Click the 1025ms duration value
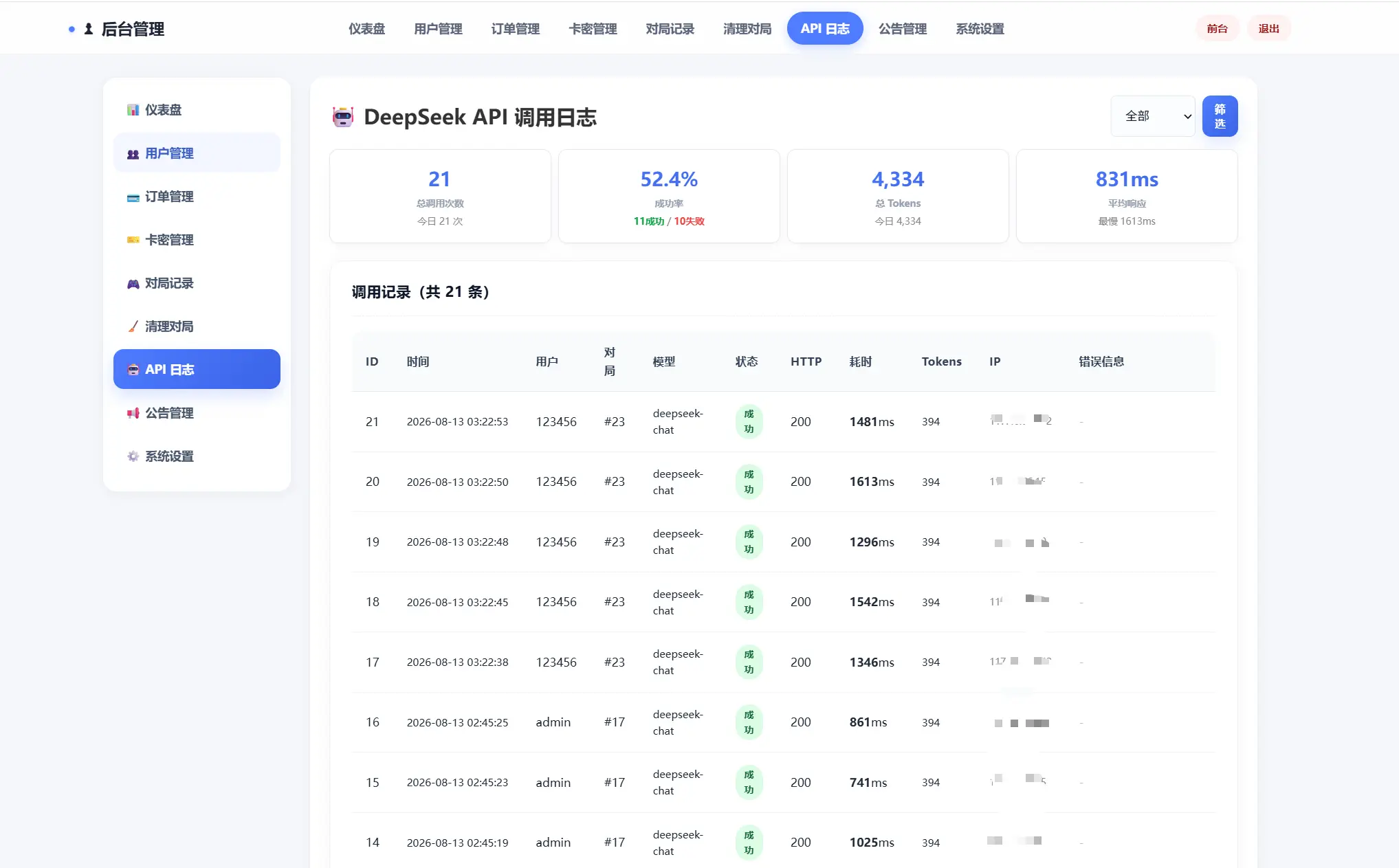The image size is (1399, 868). point(872,843)
